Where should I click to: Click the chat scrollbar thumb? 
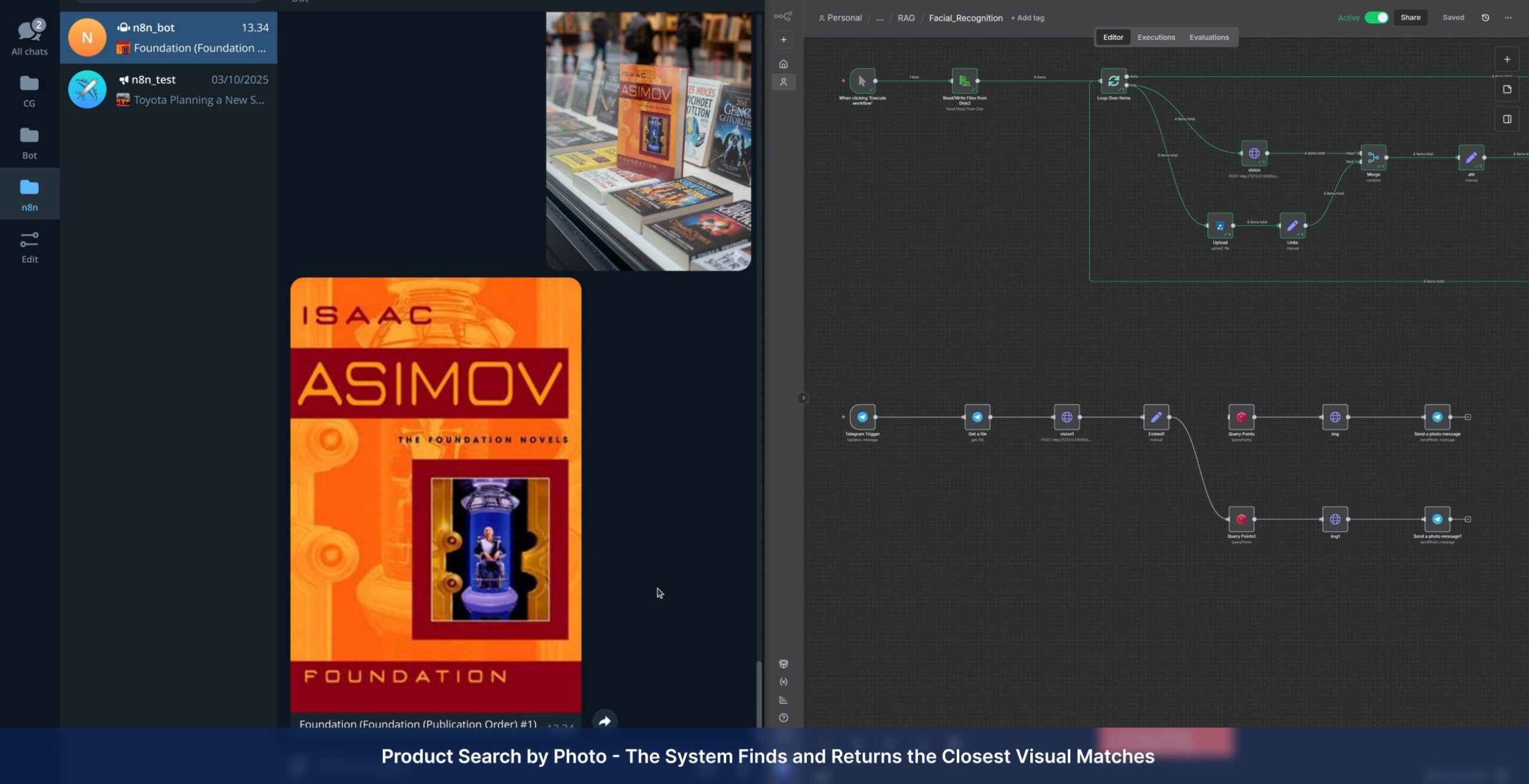[759, 693]
